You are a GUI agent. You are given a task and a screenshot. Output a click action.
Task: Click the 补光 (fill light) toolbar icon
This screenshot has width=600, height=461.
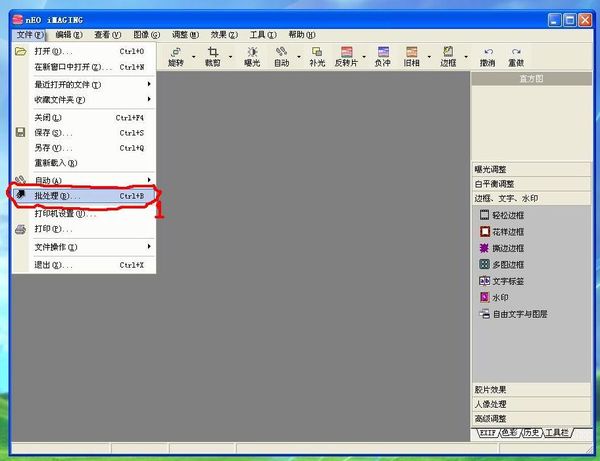coord(317,56)
